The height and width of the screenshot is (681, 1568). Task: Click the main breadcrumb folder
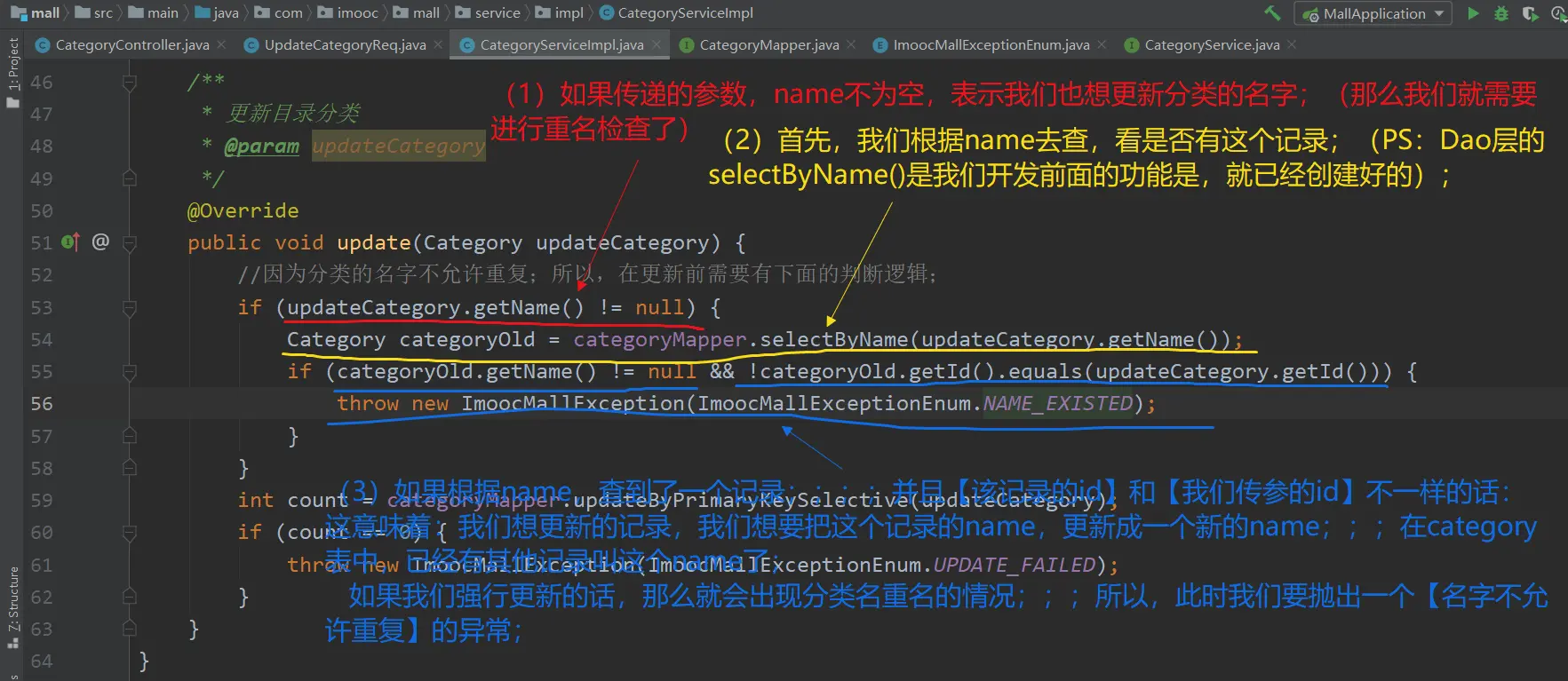(154, 13)
